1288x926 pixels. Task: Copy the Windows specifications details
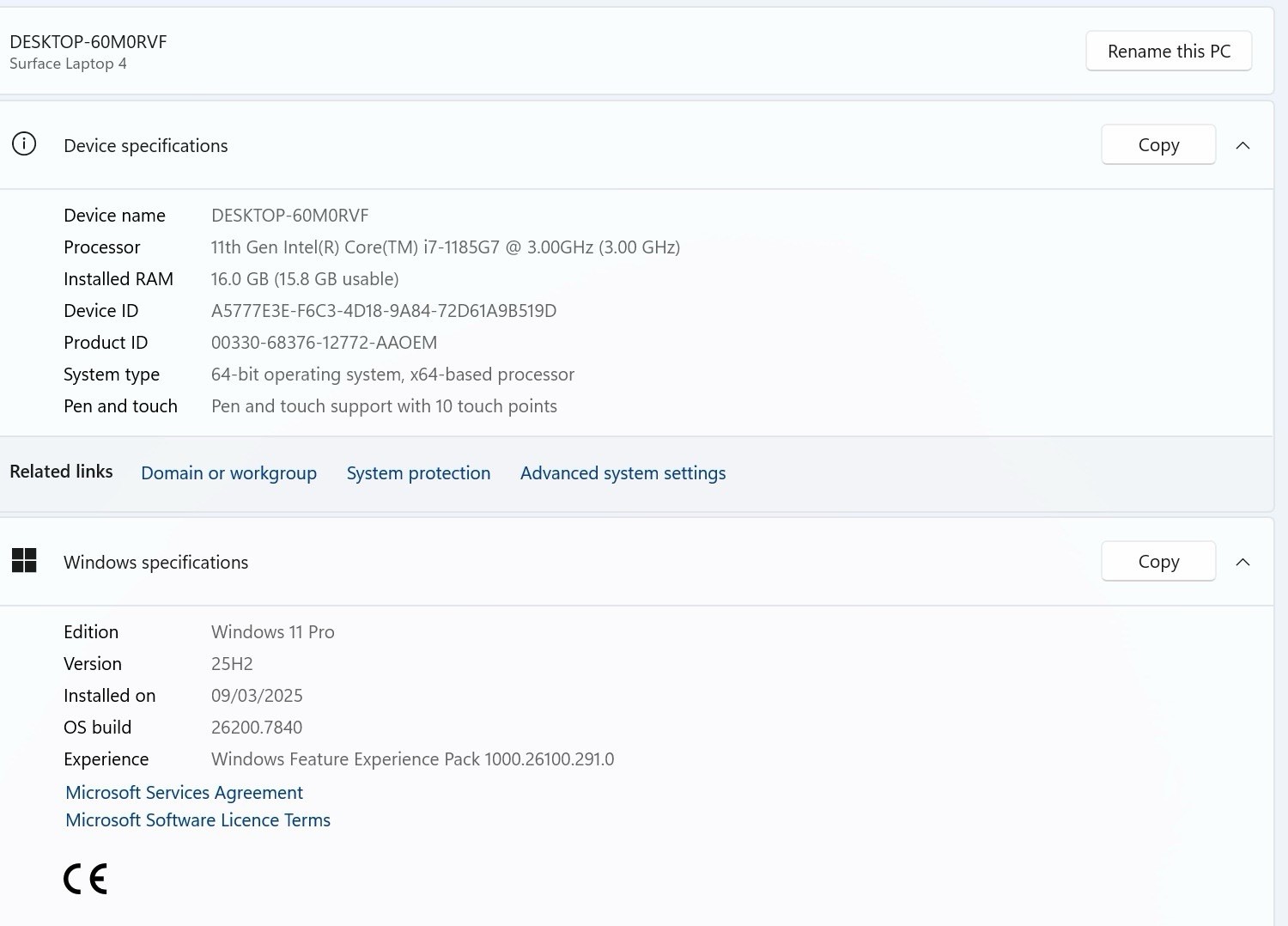pos(1158,562)
